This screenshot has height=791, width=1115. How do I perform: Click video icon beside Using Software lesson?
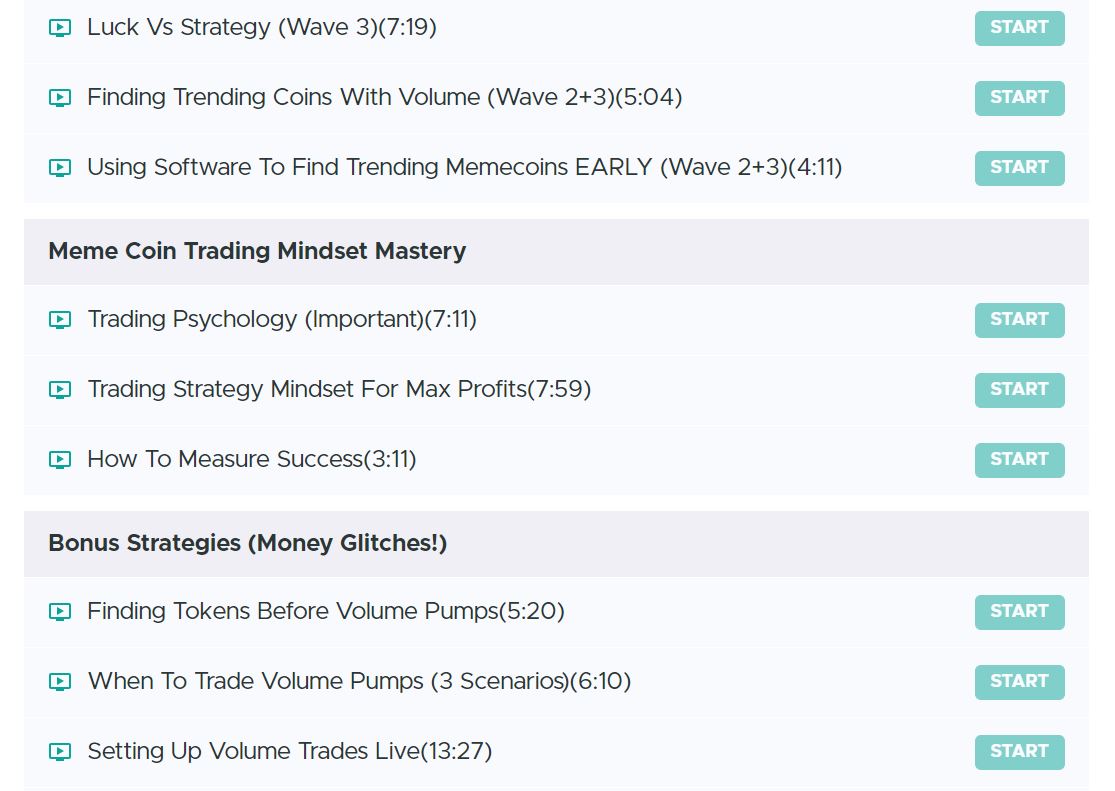(60, 168)
